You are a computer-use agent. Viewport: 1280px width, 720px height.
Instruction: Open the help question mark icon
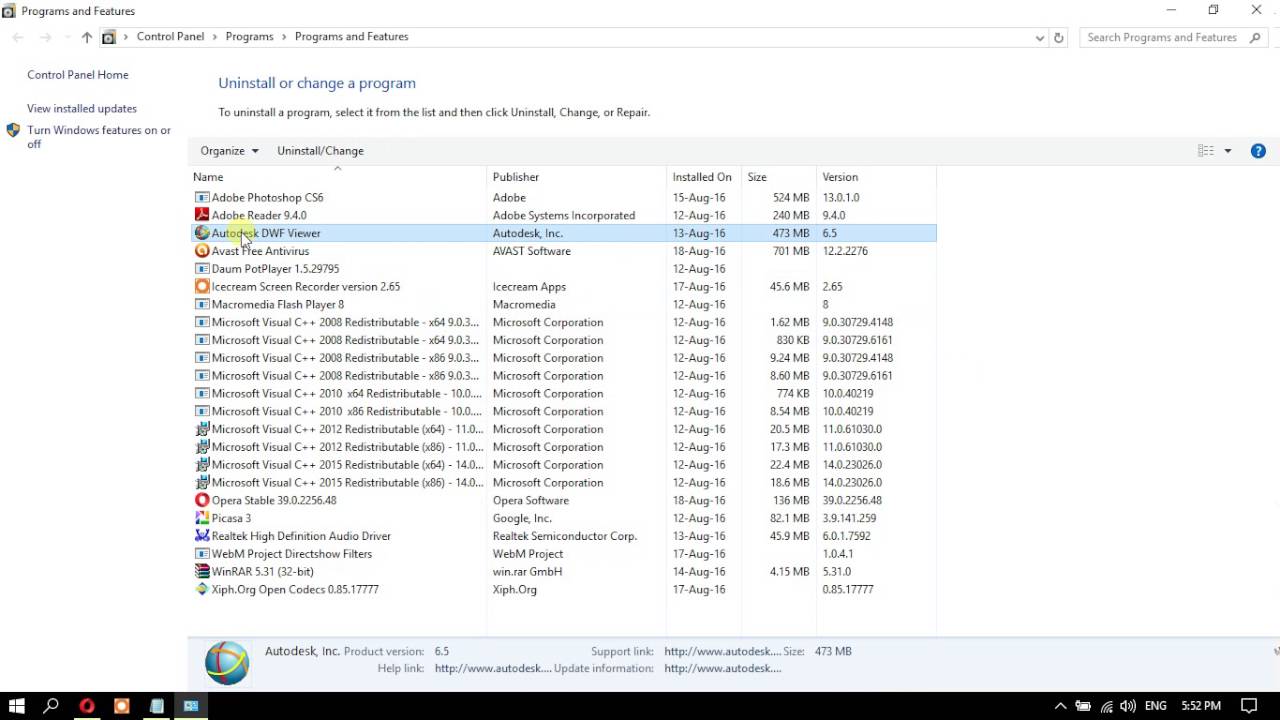1258,151
